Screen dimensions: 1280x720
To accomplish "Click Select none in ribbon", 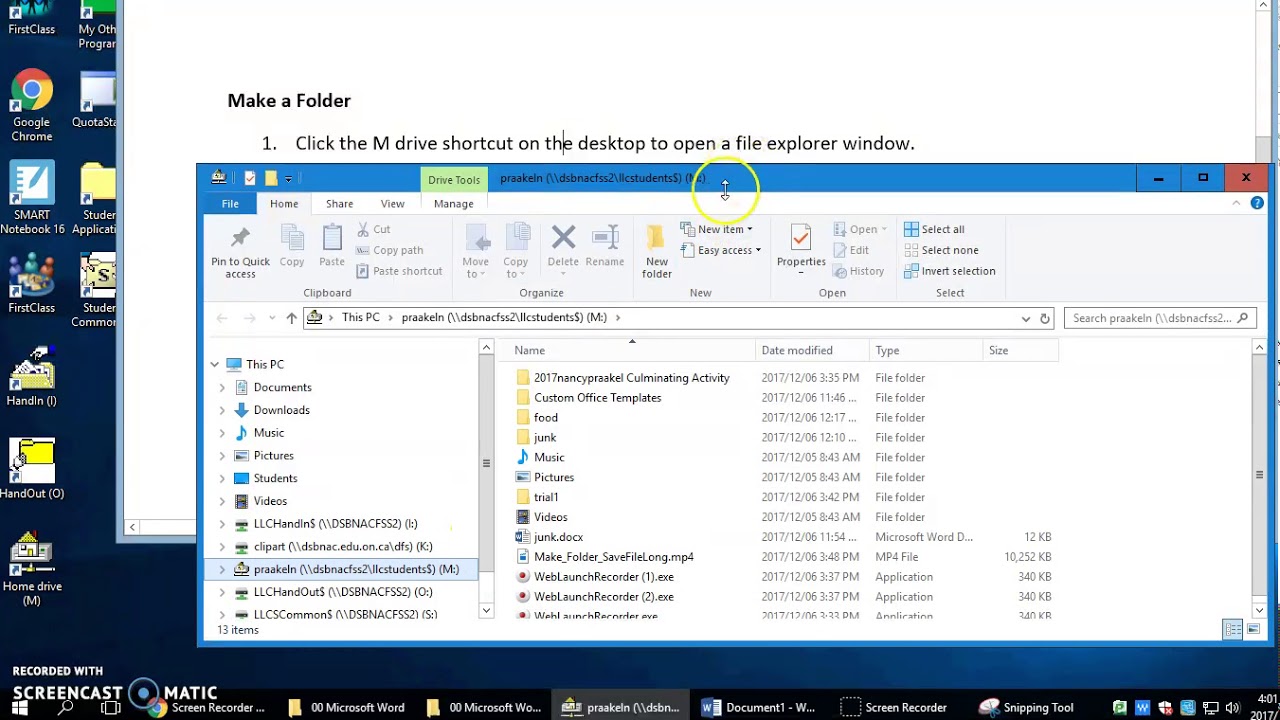I will [941, 250].
